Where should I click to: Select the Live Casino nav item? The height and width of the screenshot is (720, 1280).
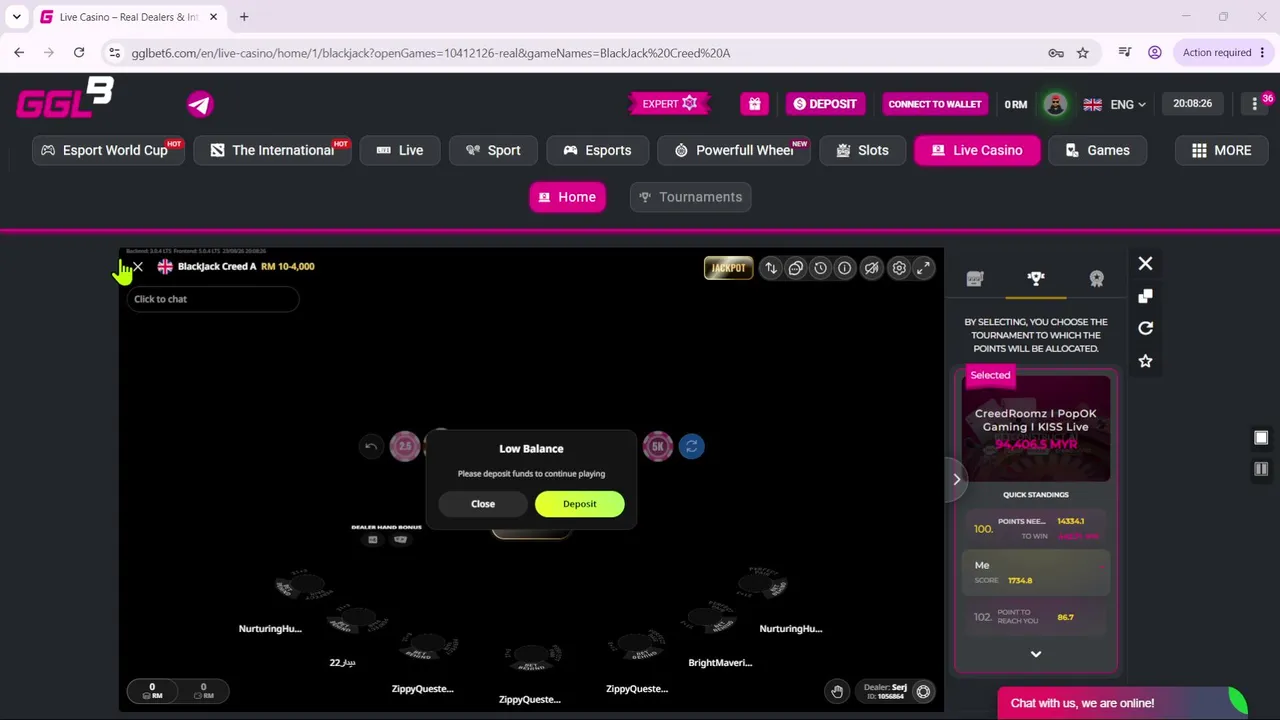point(977,150)
